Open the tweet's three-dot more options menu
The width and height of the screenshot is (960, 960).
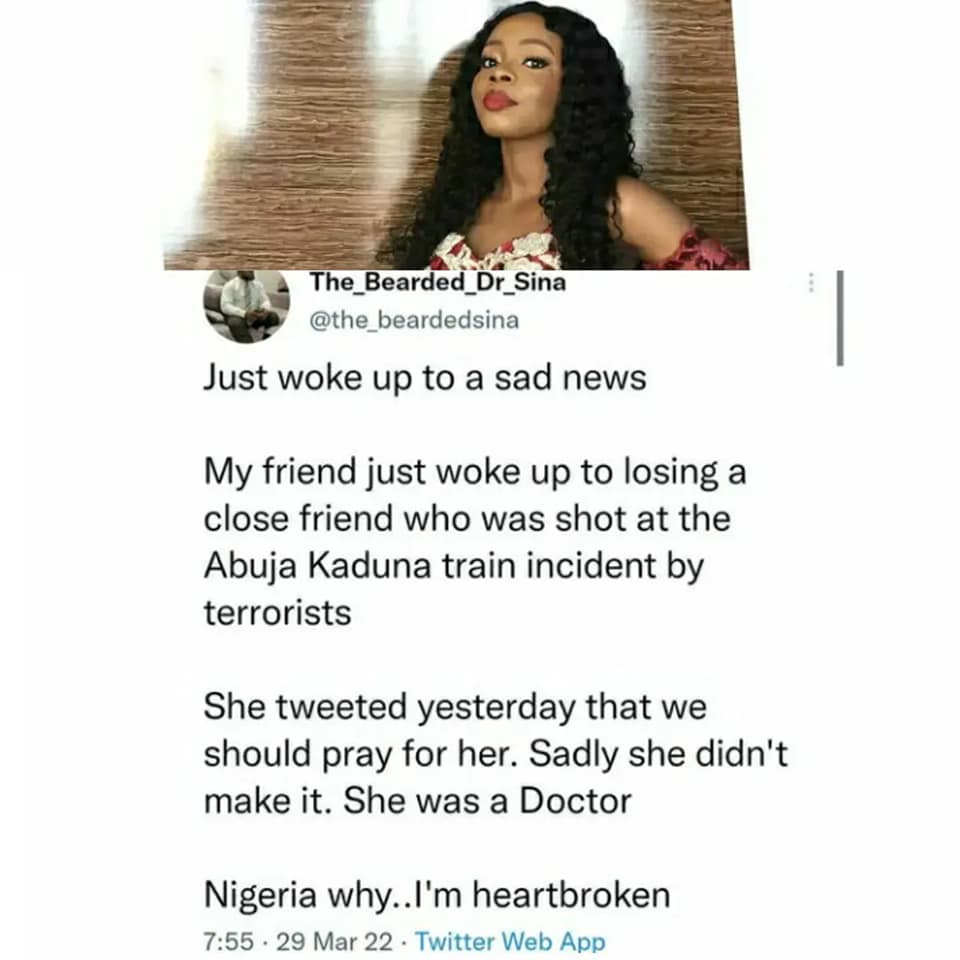point(811,282)
